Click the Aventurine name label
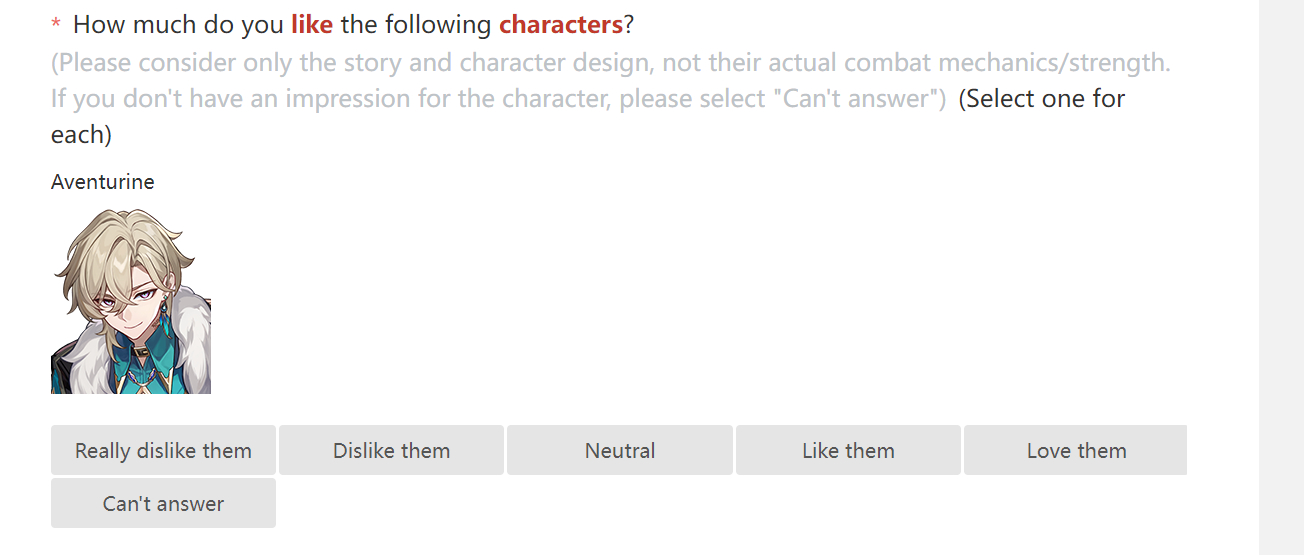 102,182
